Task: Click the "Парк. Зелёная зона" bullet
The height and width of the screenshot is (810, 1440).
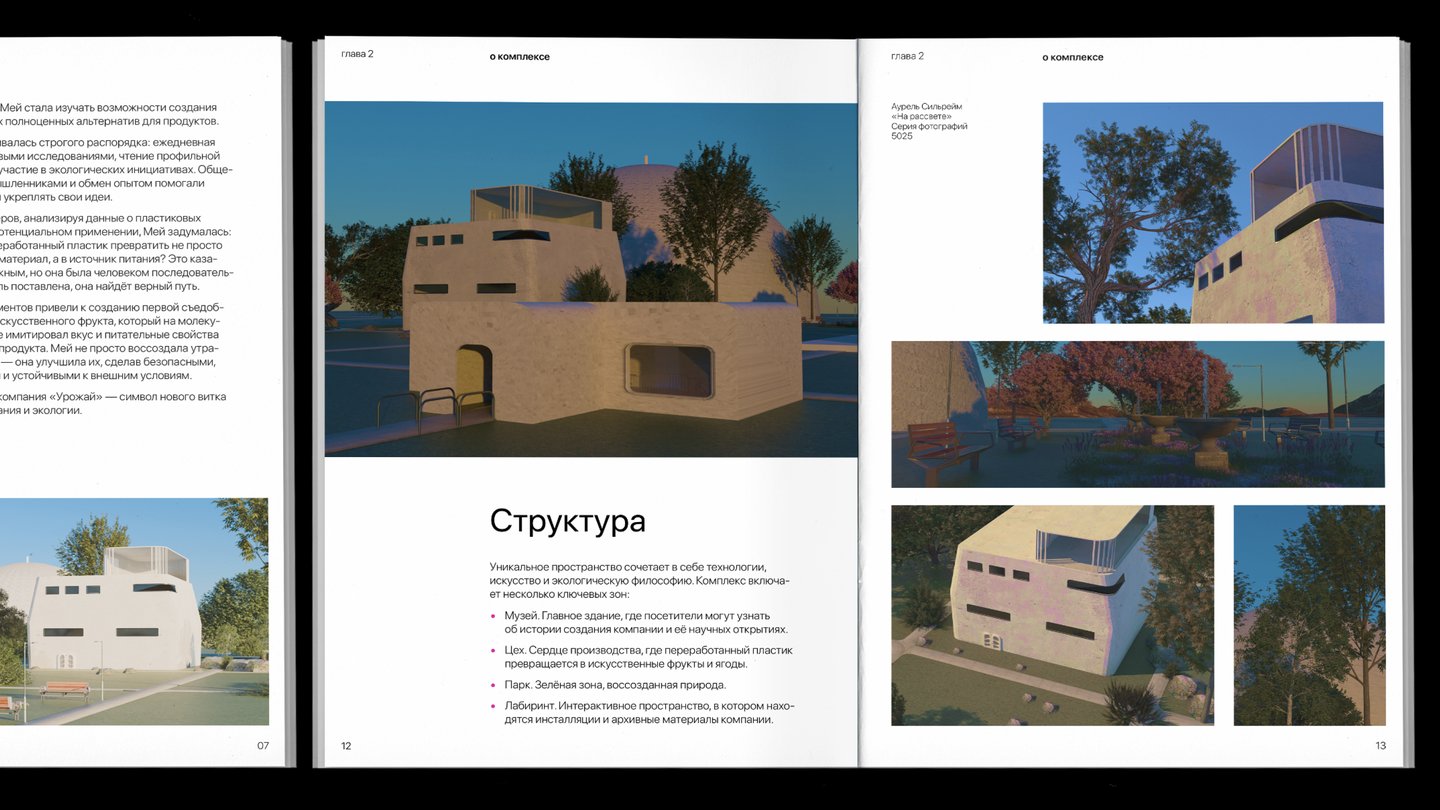Action: coord(608,685)
